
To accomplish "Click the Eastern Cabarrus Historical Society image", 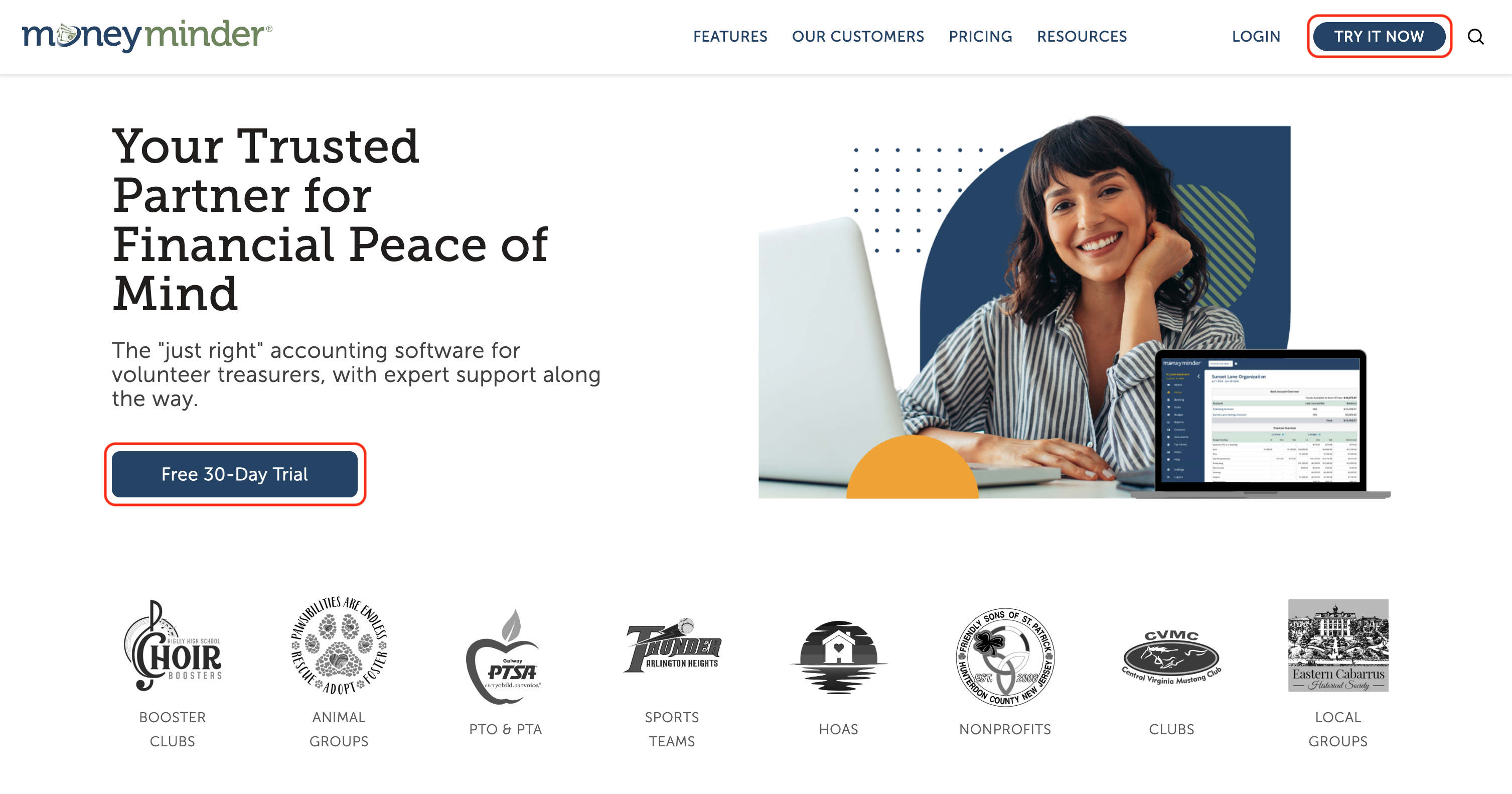I will tap(1338, 645).
